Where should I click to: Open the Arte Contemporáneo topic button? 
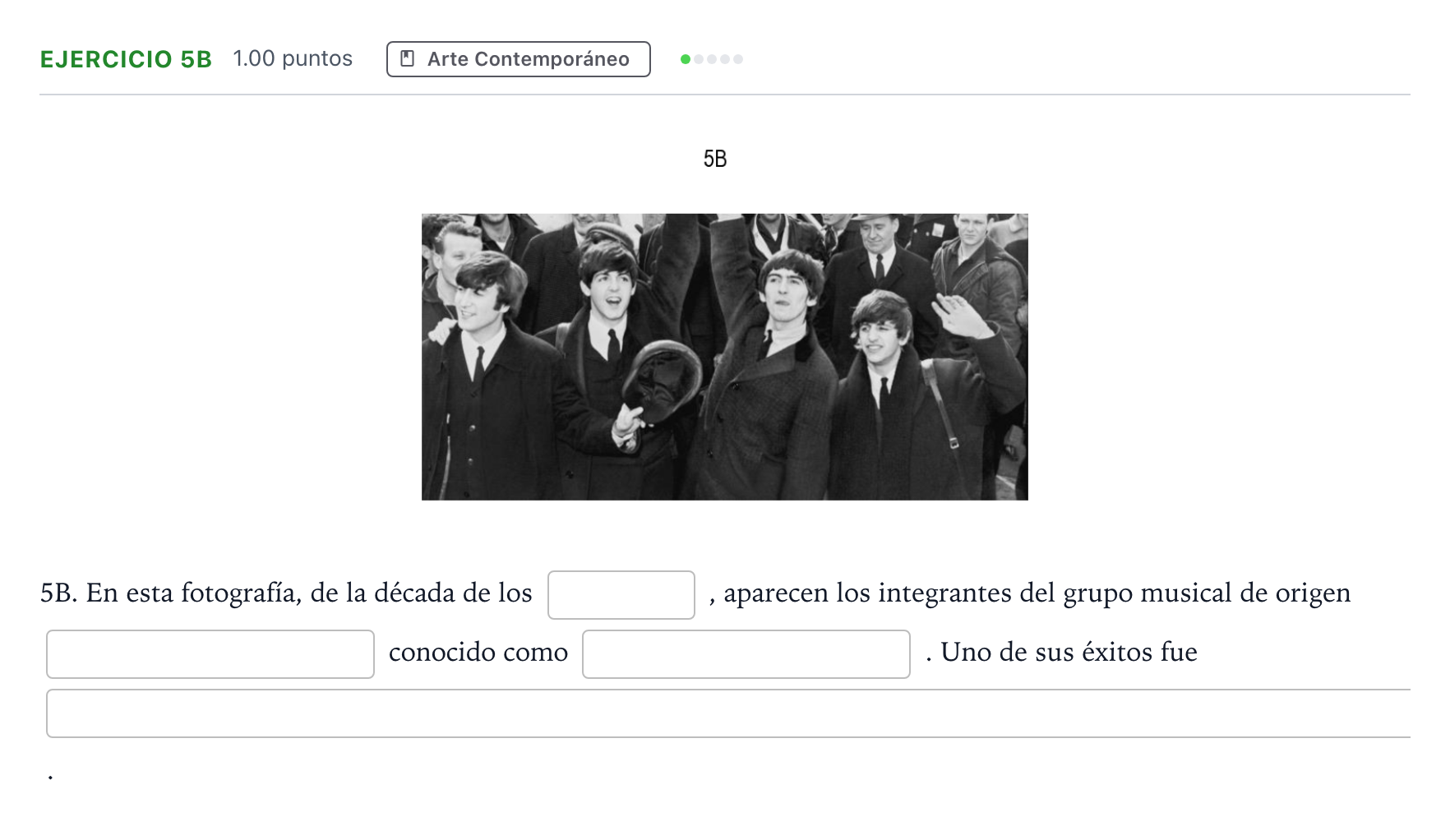click(x=519, y=59)
